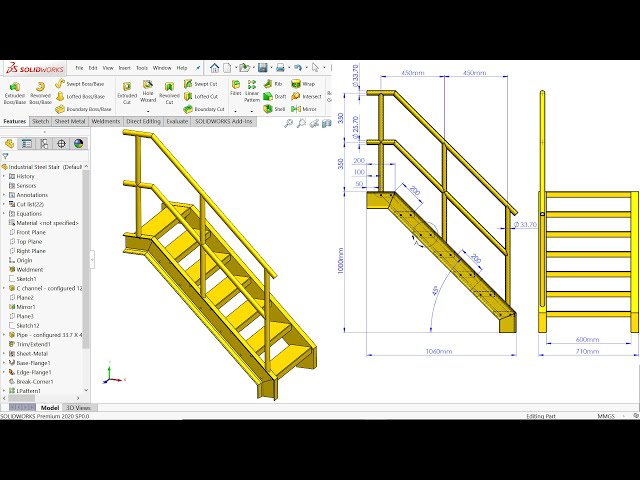Click the New document icon
Image resolution: width=640 pixels, height=480 pixels.
coord(227,67)
